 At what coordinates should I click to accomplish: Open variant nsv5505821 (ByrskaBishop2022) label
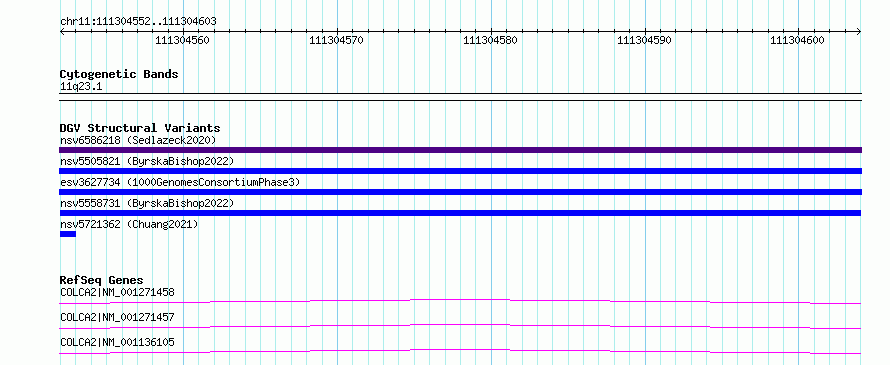coord(146,161)
